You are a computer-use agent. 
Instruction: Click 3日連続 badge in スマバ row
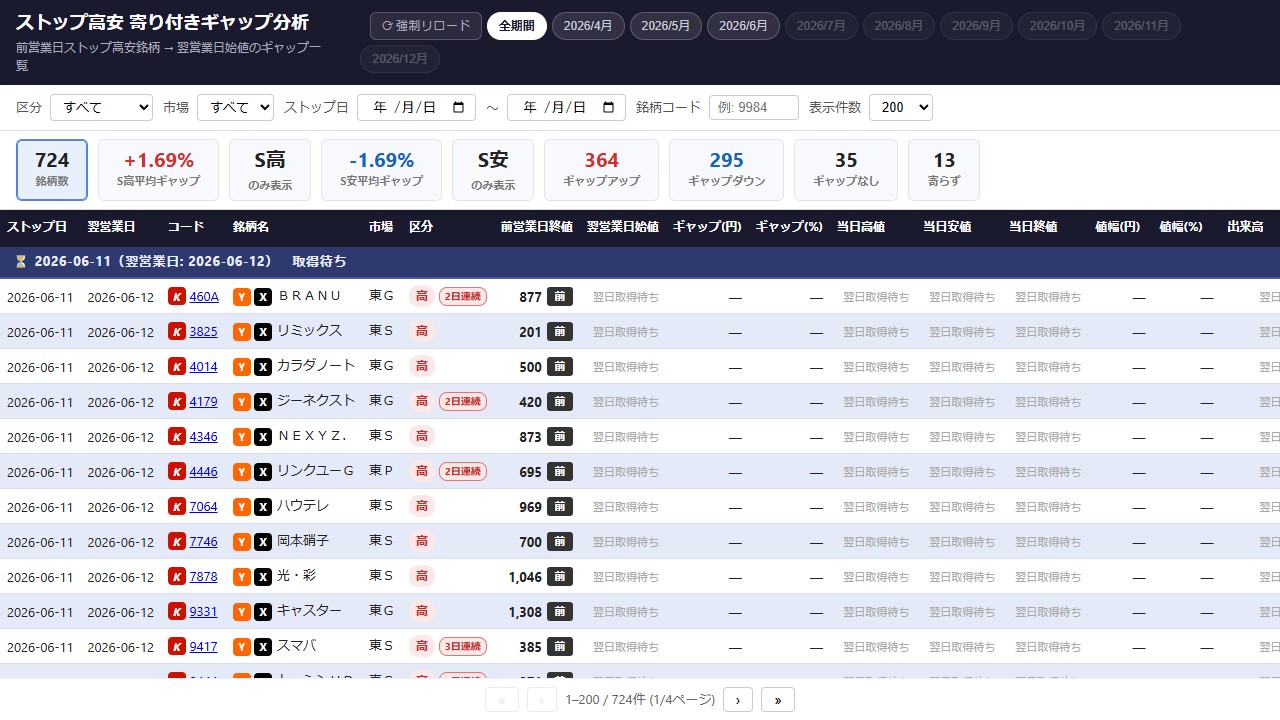pos(463,646)
